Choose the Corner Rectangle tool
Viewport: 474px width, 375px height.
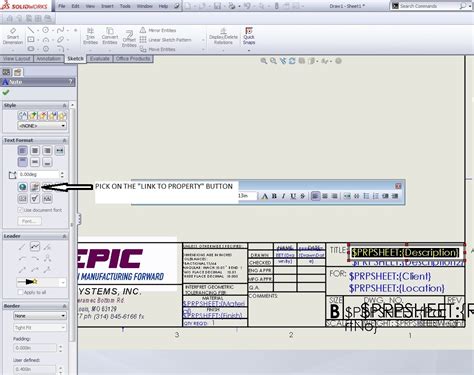tap(31, 40)
